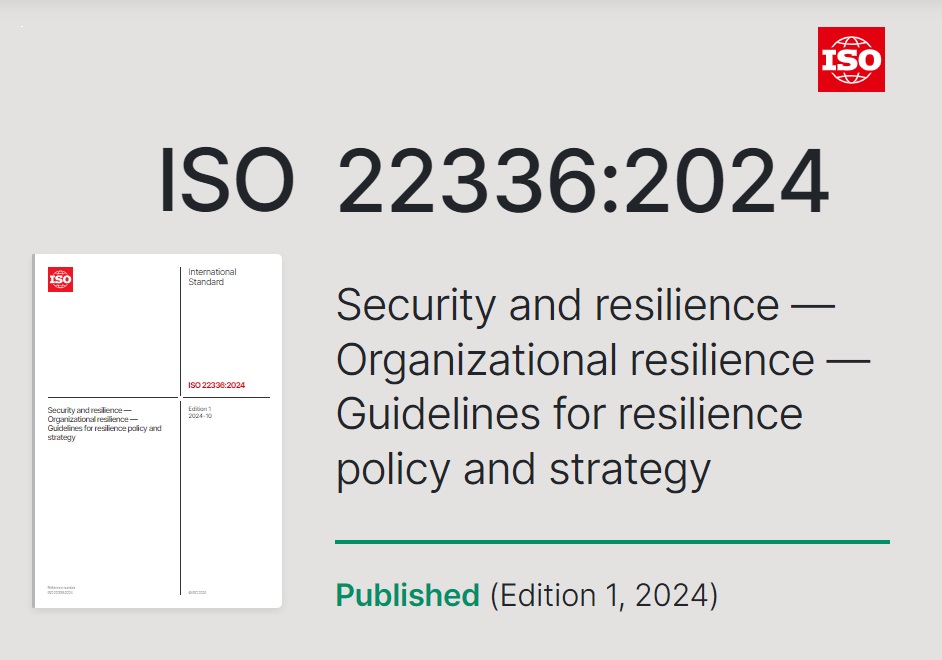Click the small cover title text block
Viewport: 942px width, 660px height.
click(105, 423)
